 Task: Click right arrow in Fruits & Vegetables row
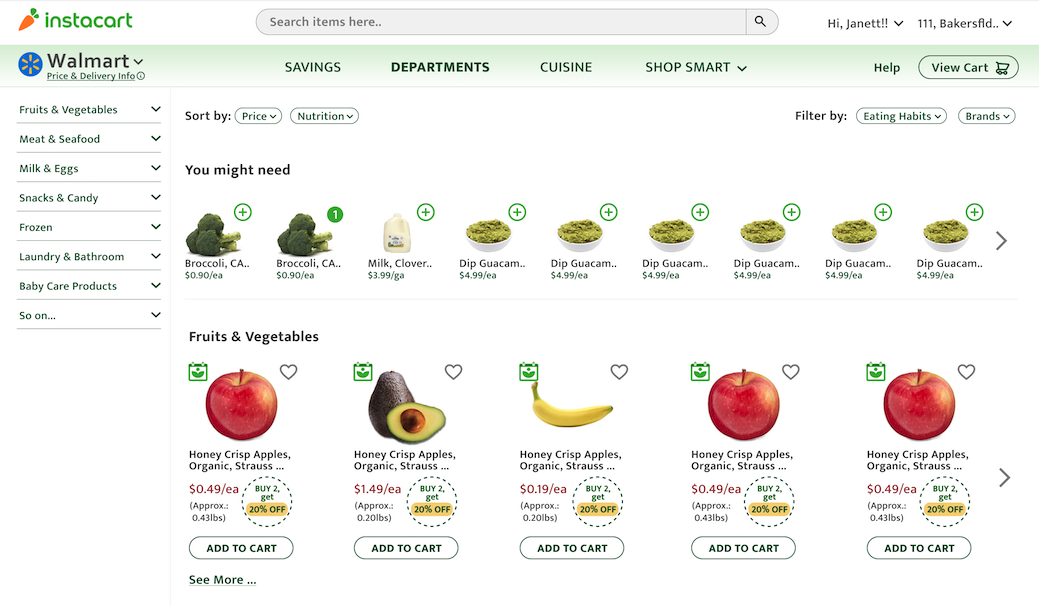click(x=1004, y=478)
